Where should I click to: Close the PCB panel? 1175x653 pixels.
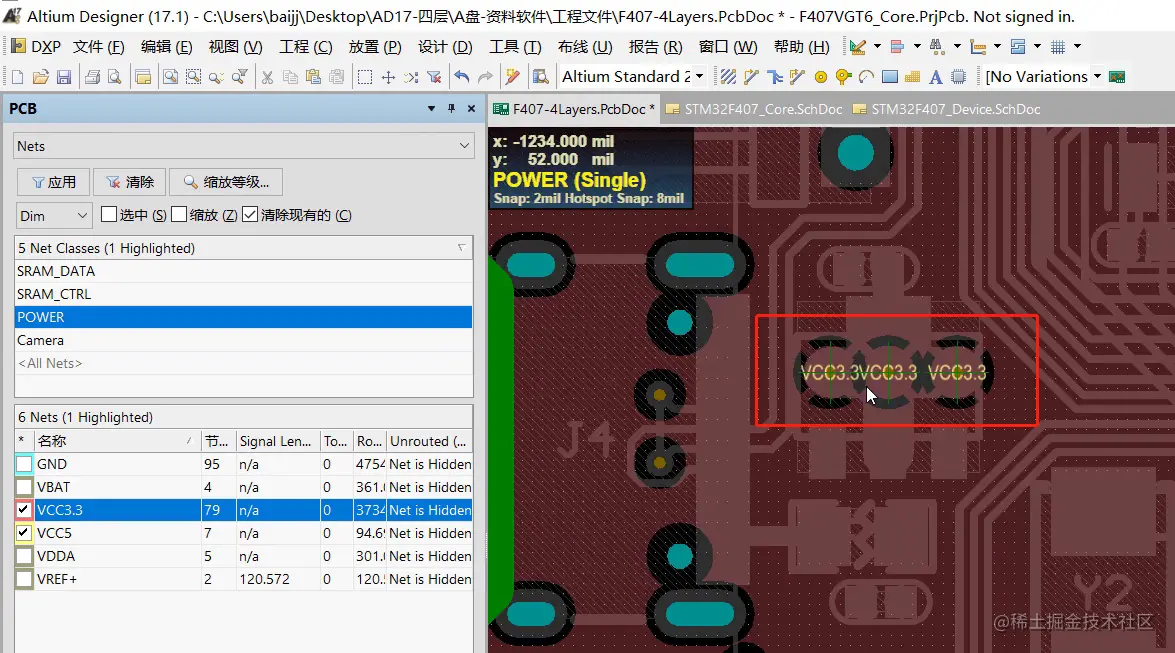[471, 109]
